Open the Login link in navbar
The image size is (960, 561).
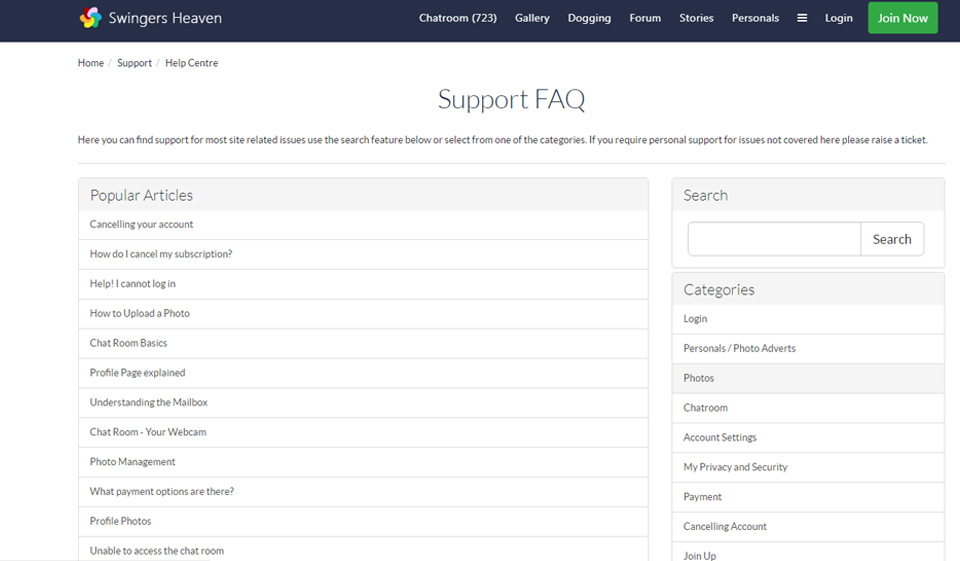click(x=838, y=18)
